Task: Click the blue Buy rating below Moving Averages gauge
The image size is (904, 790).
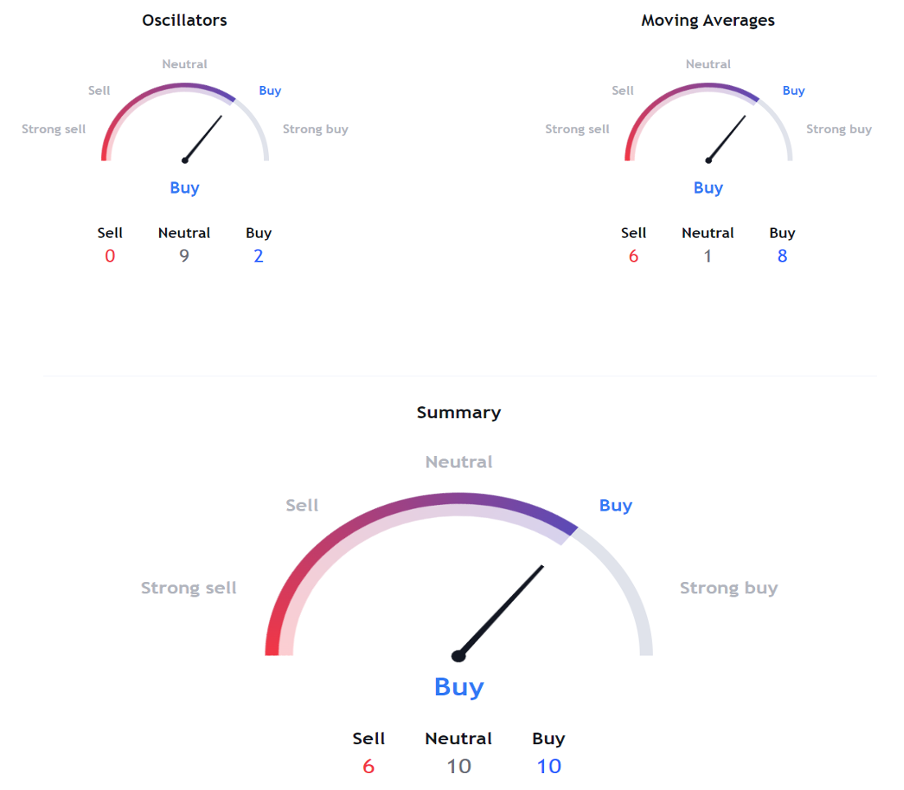Action: (708, 187)
